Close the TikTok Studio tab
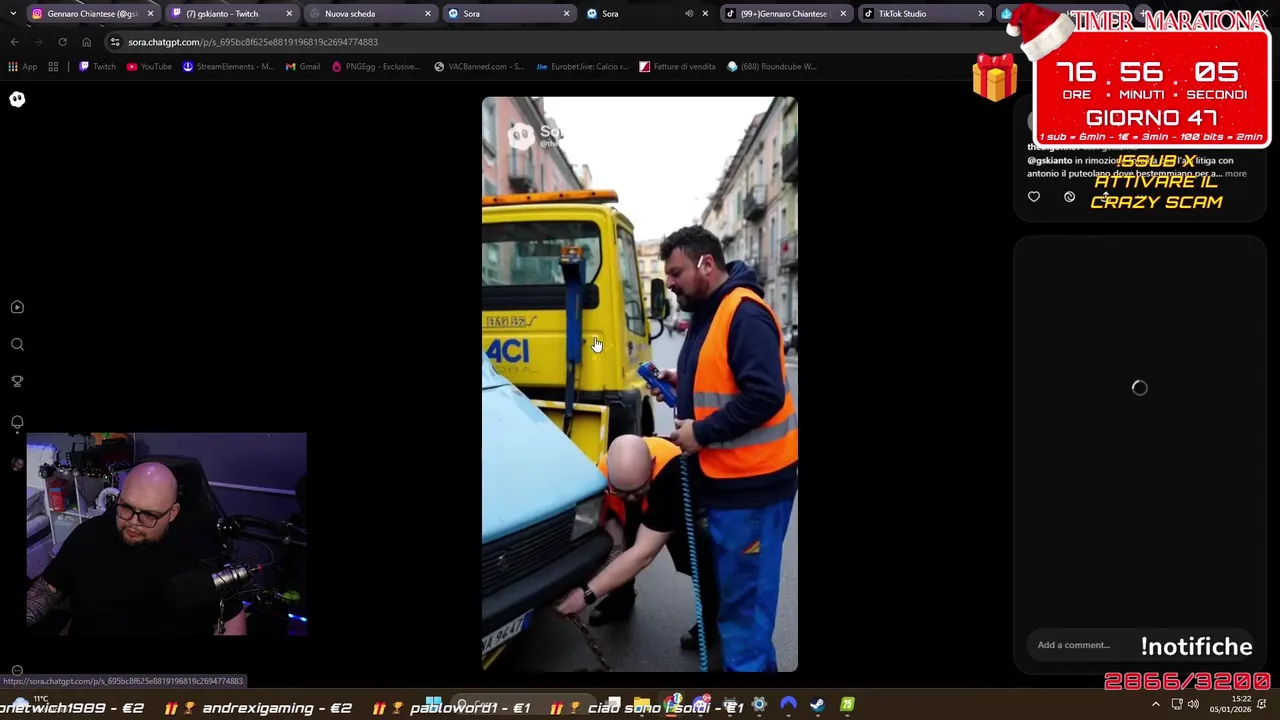1280x720 pixels. (981, 14)
